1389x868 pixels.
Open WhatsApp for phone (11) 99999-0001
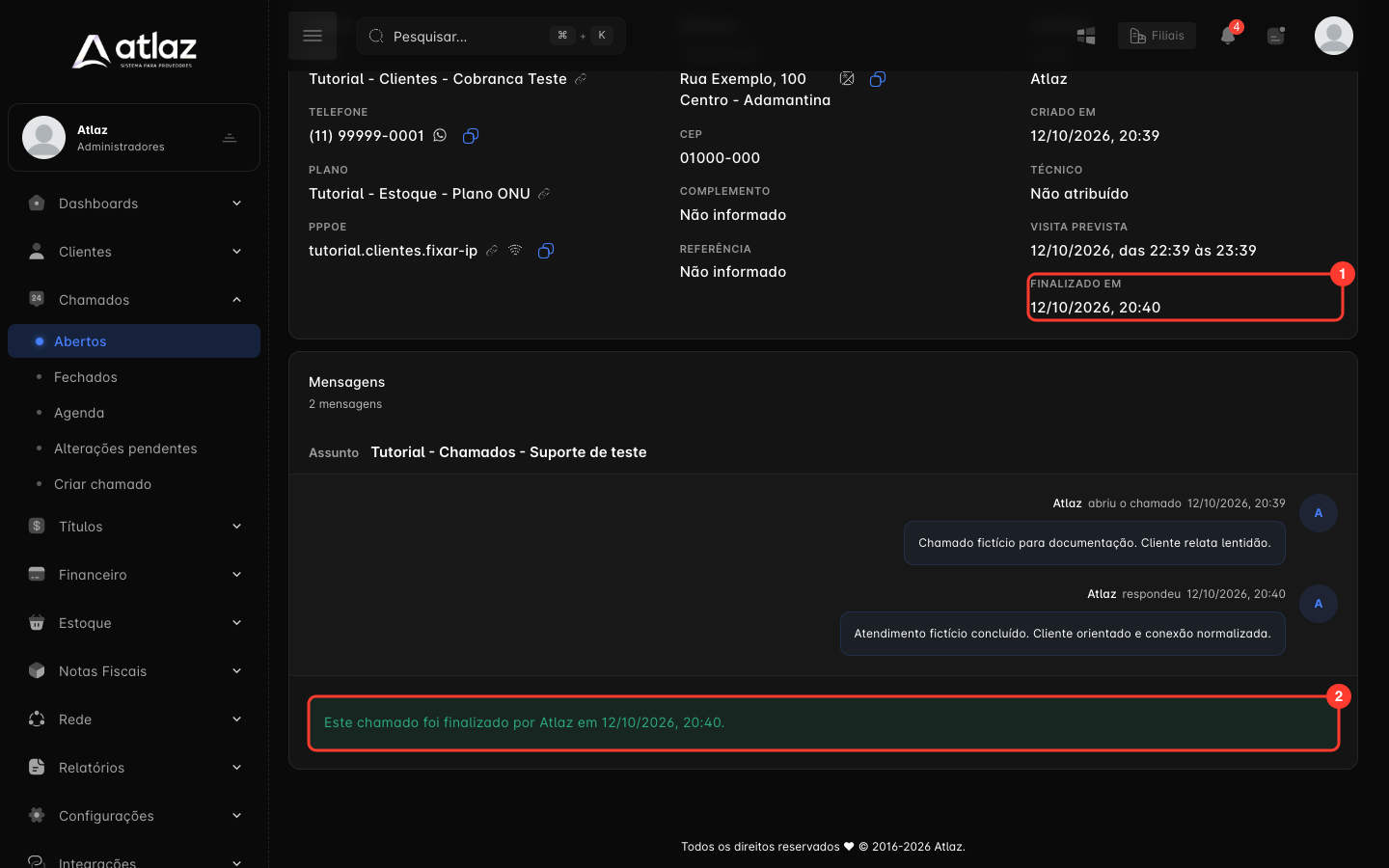(440, 135)
